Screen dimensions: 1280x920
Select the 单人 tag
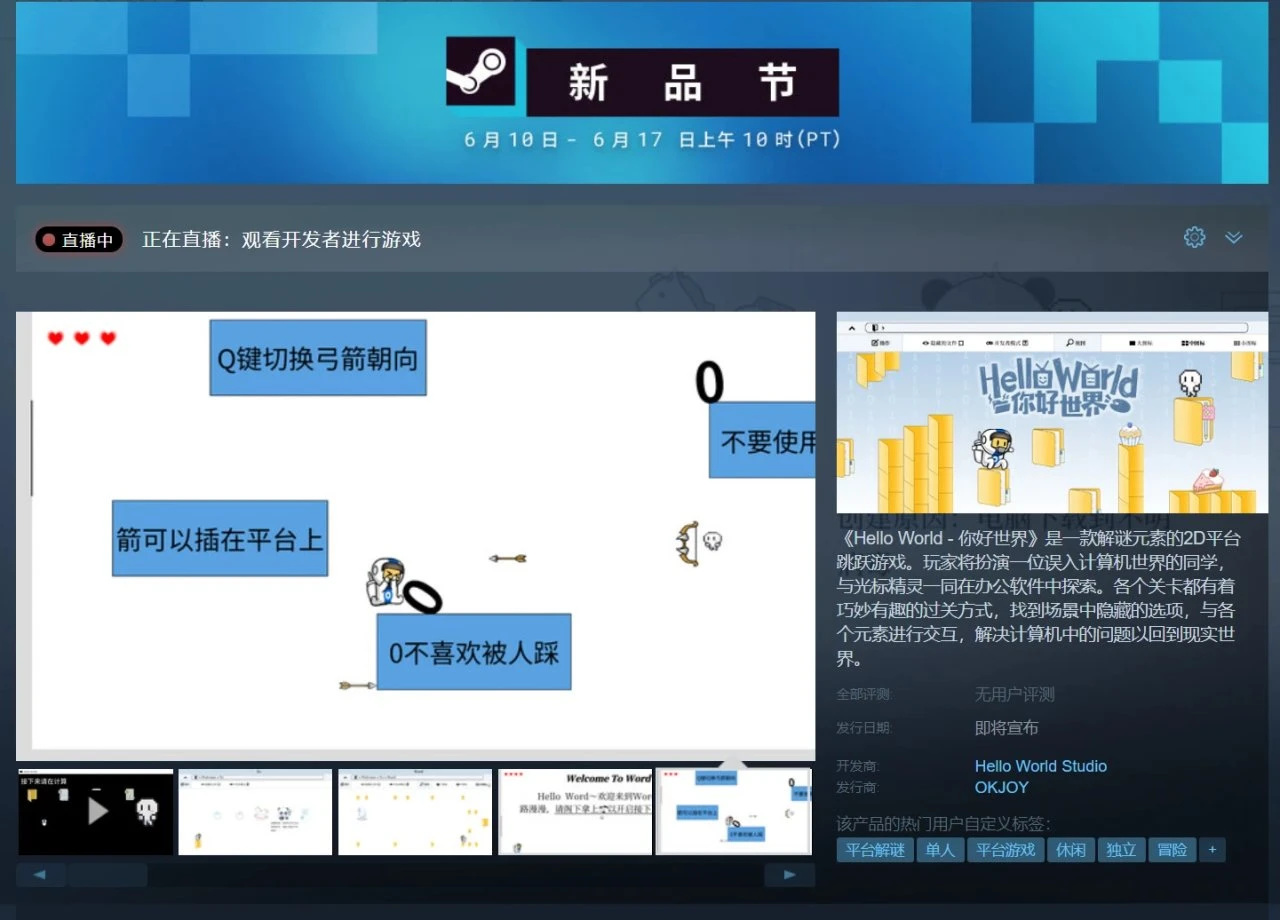pyautogui.click(x=939, y=850)
